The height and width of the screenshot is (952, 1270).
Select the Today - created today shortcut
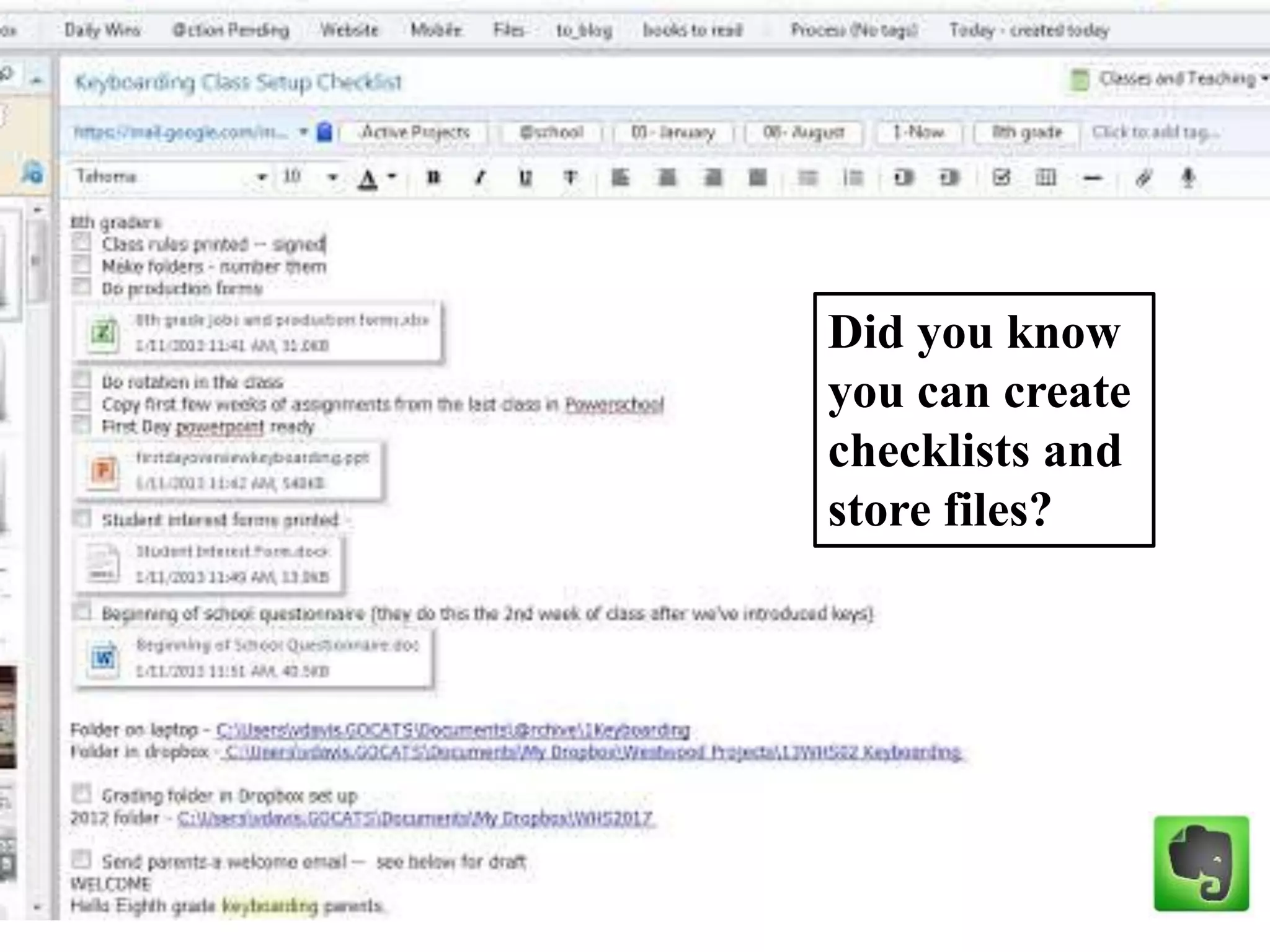coord(1029,30)
